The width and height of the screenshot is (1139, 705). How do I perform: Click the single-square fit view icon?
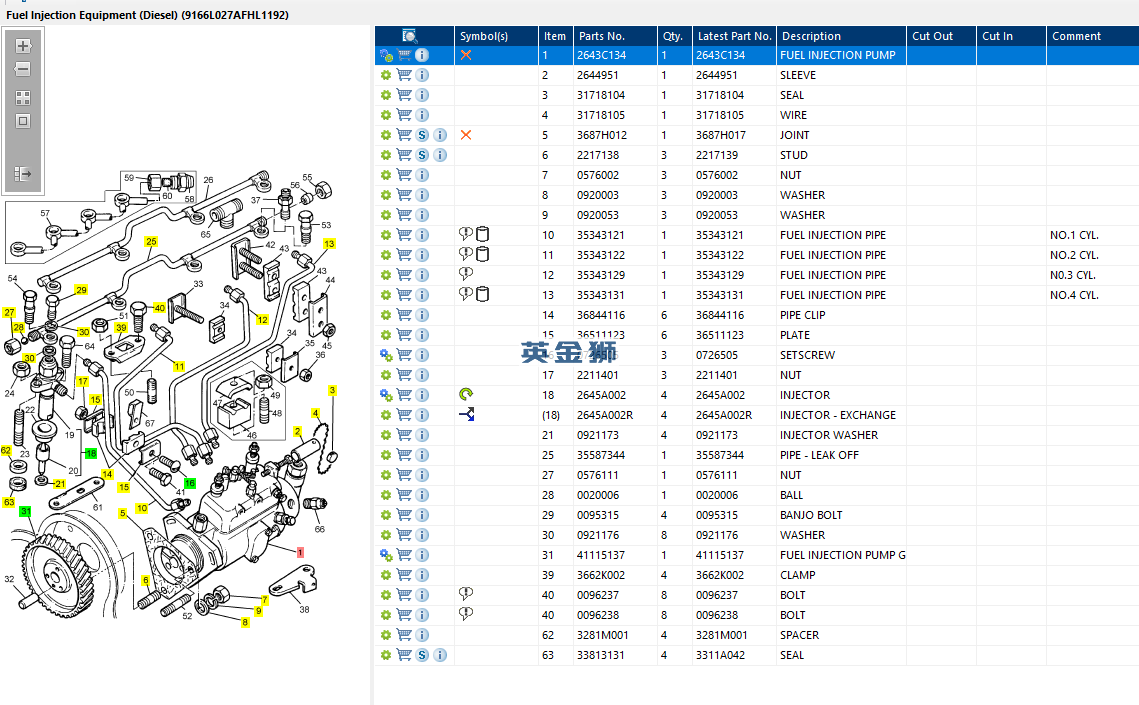23,121
